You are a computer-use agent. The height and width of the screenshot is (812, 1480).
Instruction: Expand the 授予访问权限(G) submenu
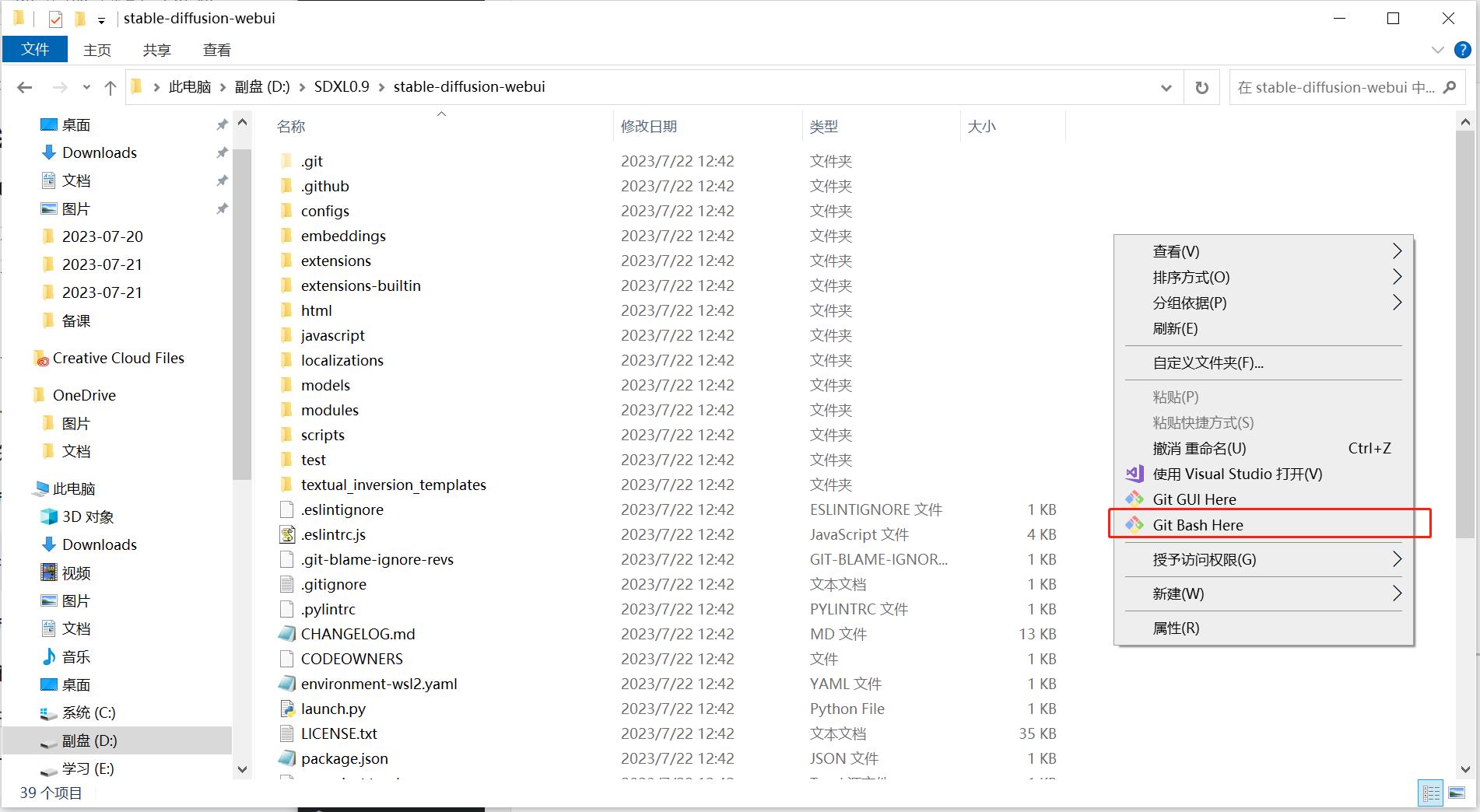(1397, 559)
